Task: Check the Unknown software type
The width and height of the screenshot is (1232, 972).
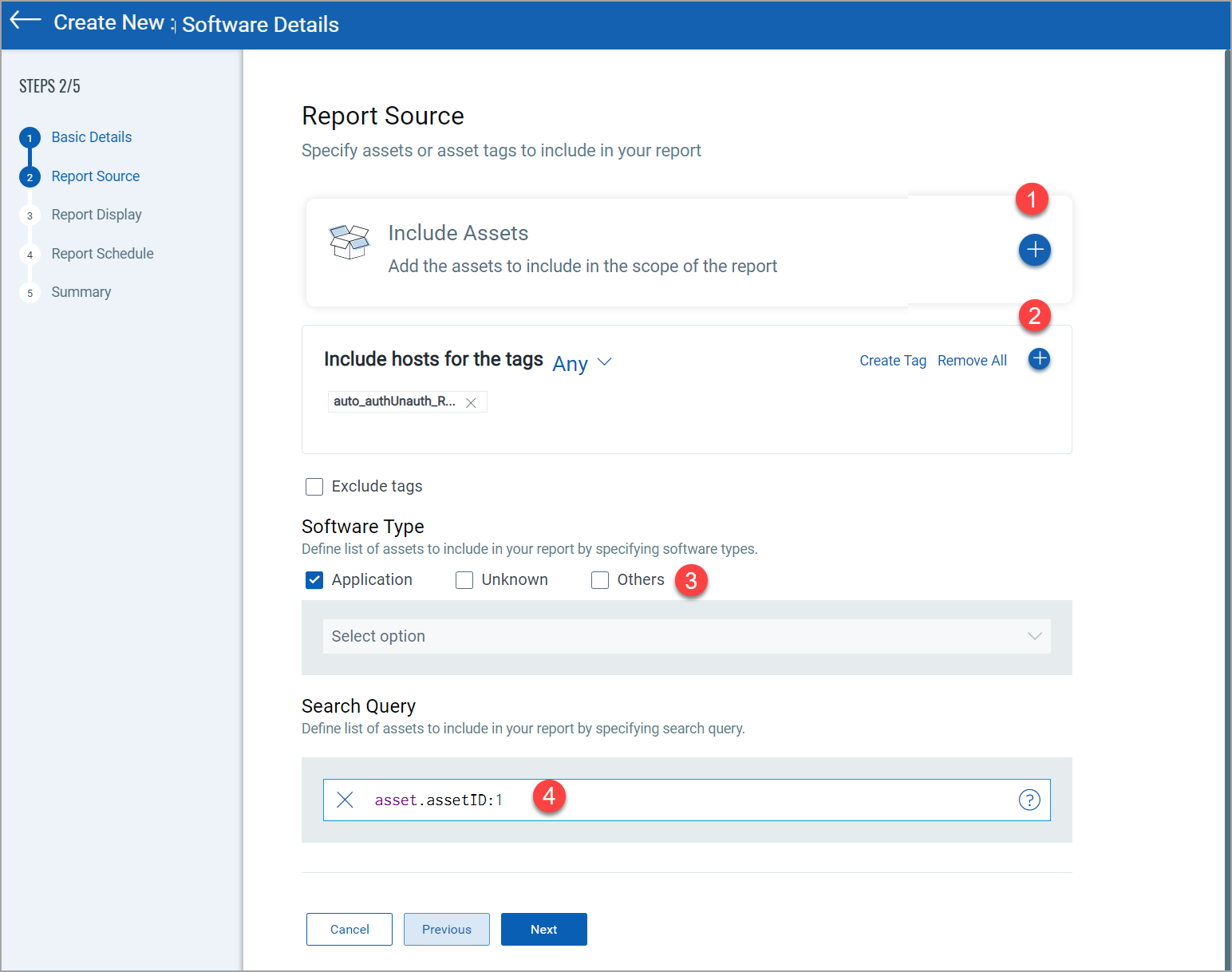Action: point(464,580)
